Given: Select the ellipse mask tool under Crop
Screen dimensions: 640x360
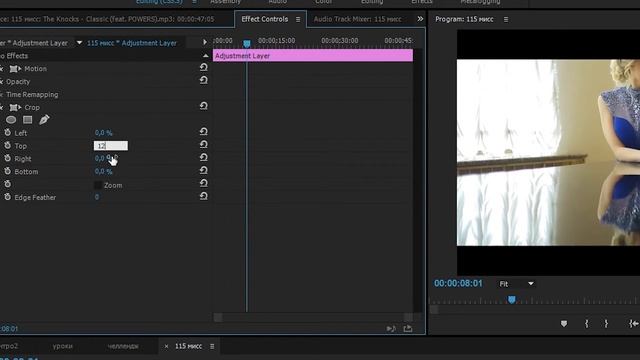Looking at the screenshot, I should click(11, 120).
